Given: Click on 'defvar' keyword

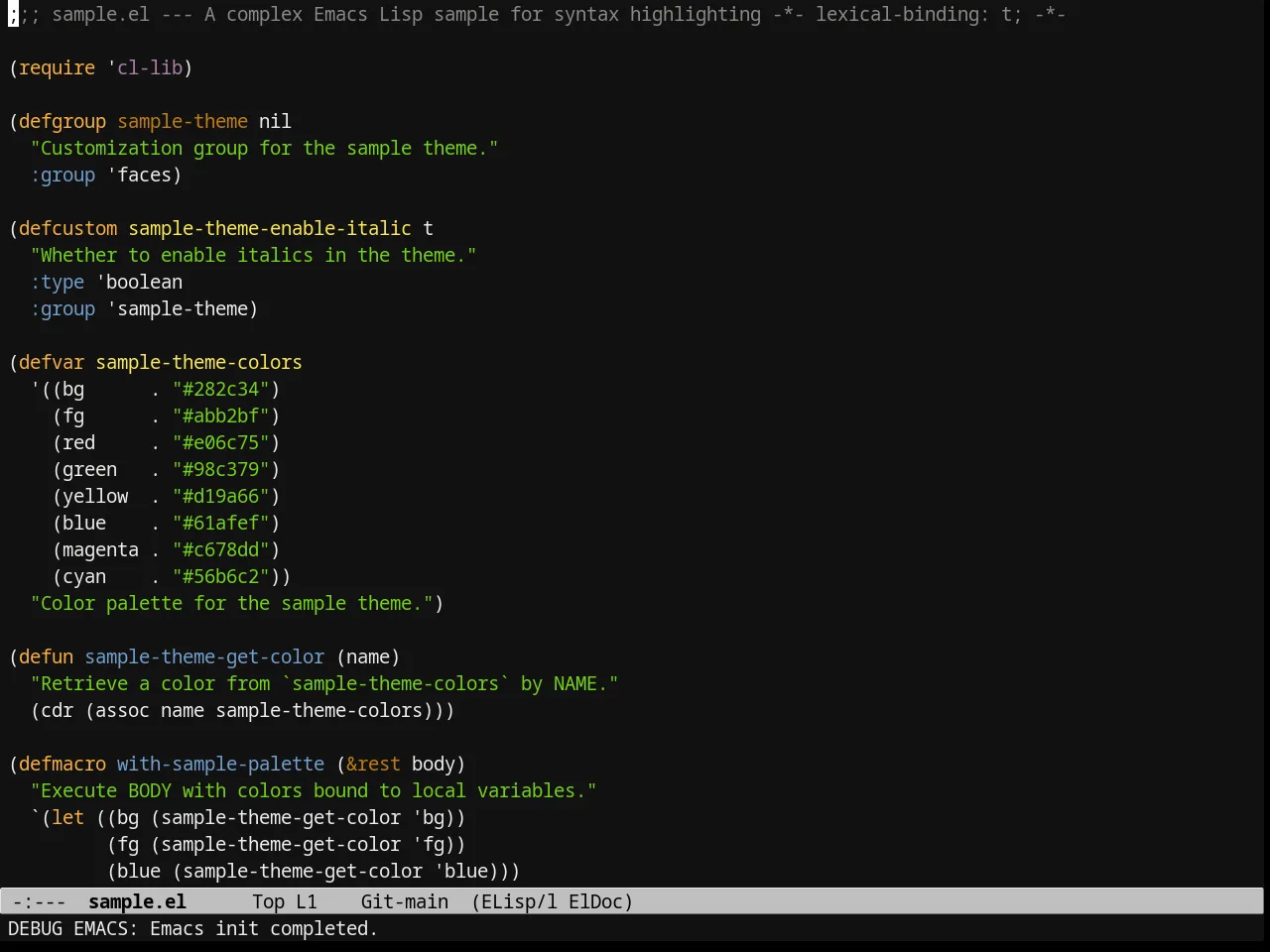Looking at the screenshot, I should pyautogui.click(x=52, y=362).
